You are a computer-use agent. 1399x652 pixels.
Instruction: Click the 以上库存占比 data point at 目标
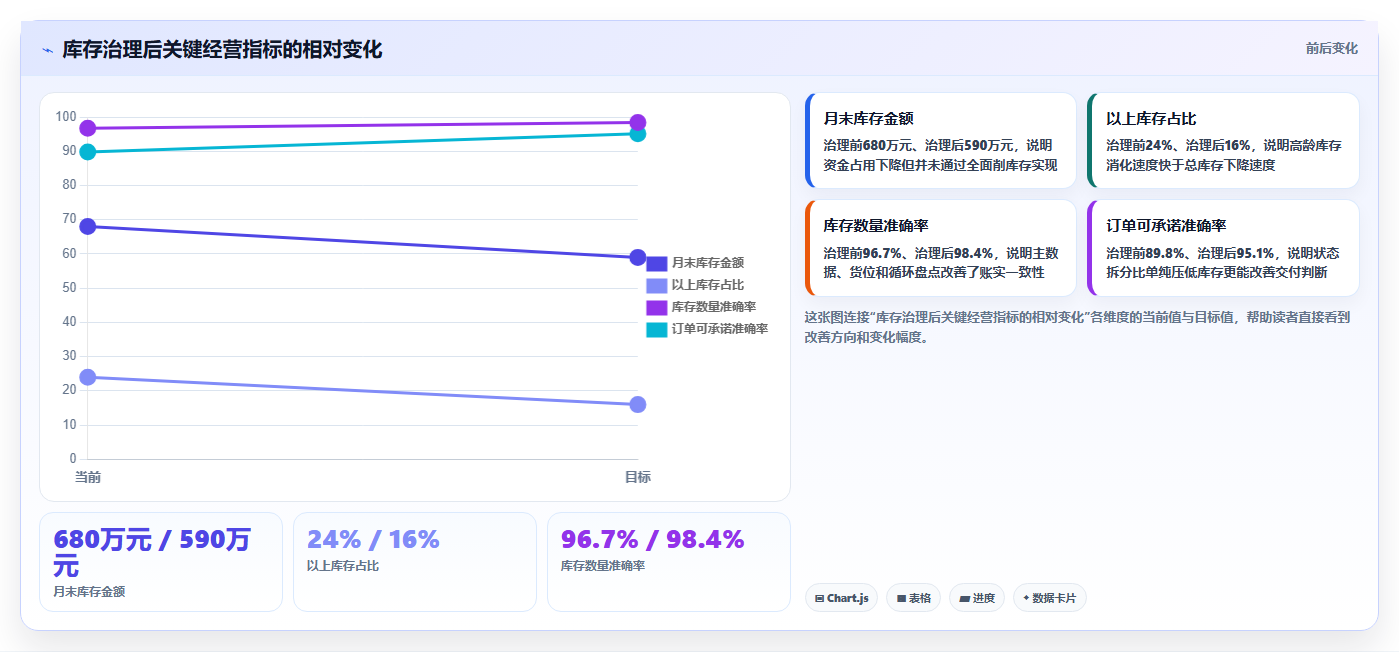point(638,404)
